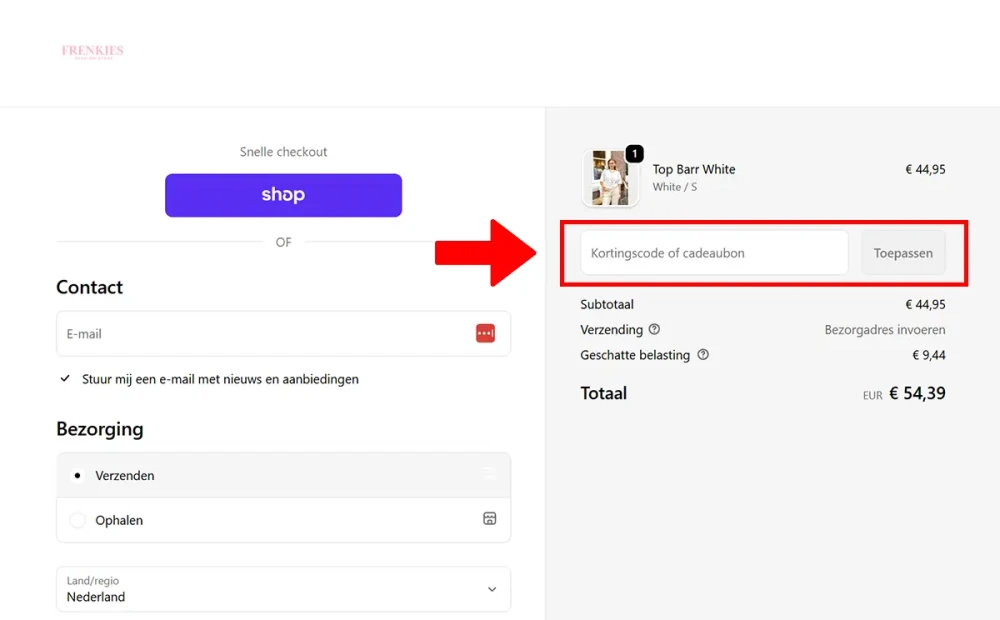Toggle the news and offers e-mail checkbox

[x=65, y=379]
